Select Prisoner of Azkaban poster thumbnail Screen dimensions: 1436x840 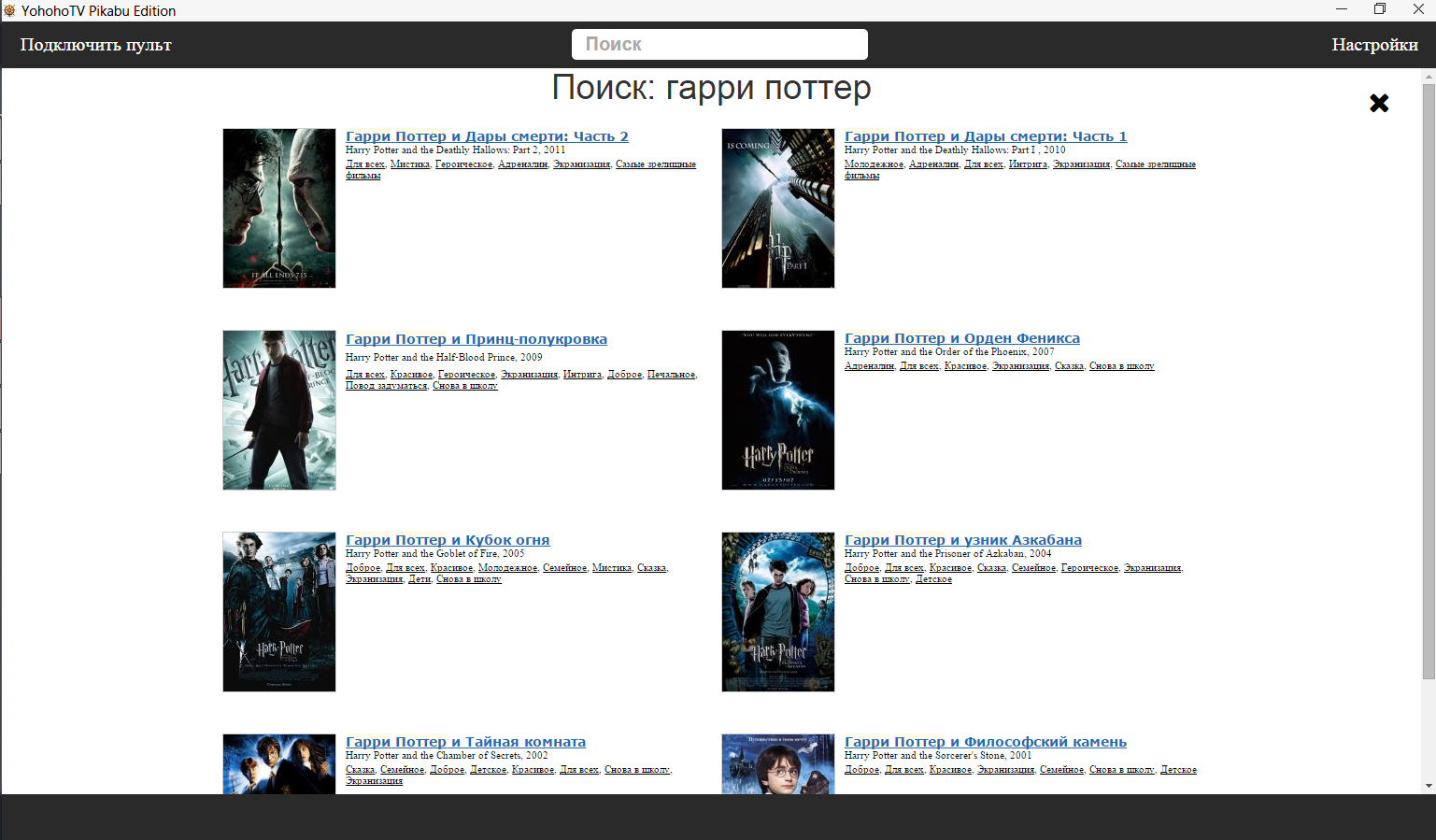(x=778, y=612)
